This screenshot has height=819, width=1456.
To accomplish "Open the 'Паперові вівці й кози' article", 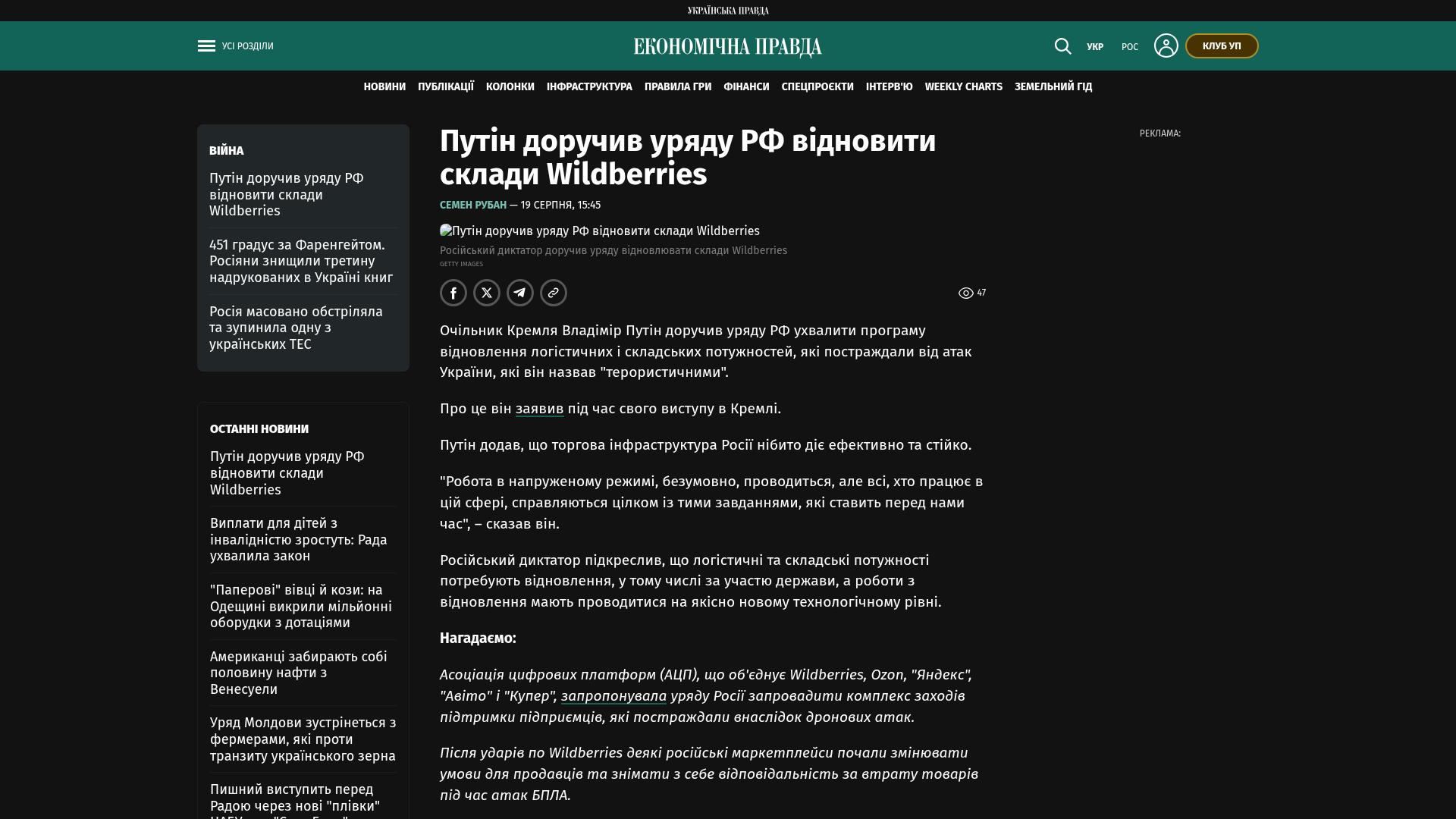I will point(301,607).
